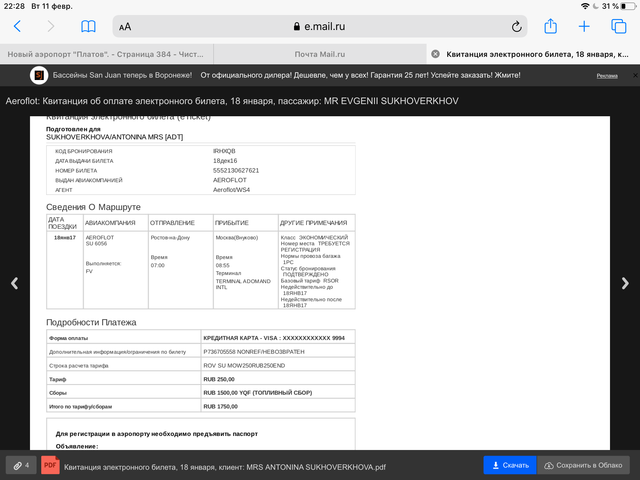The width and height of the screenshot is (640, 480).
Task: Close the Квитанция электронного билета tab
Action: coord(436,53)
